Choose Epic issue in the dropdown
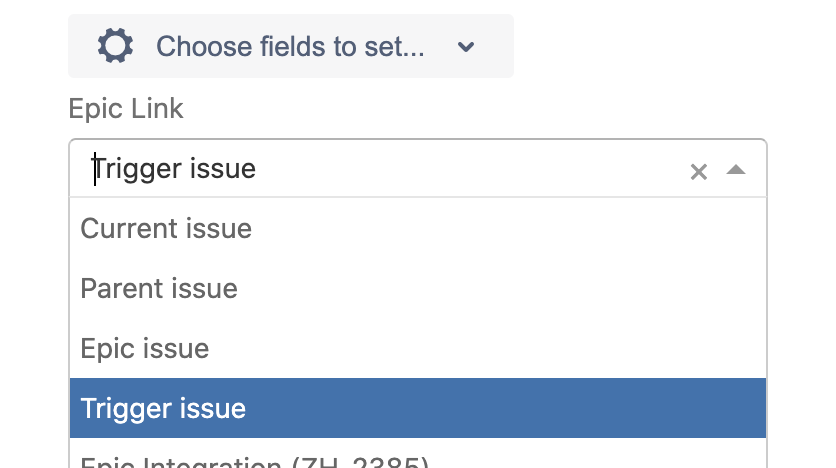This screenshot has height=468, width=836. (x=145, y=348)
